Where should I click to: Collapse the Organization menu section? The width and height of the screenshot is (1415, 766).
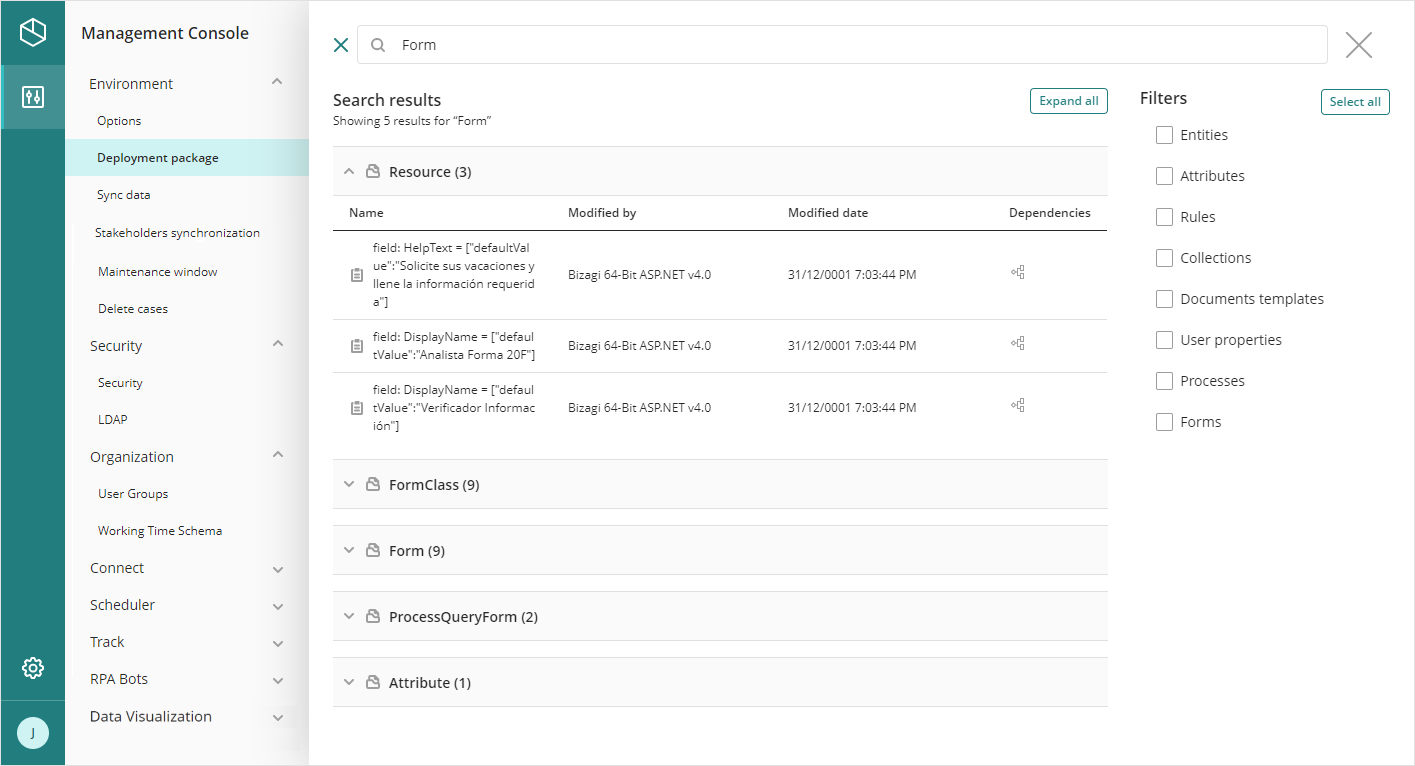[x=278, y=455]
